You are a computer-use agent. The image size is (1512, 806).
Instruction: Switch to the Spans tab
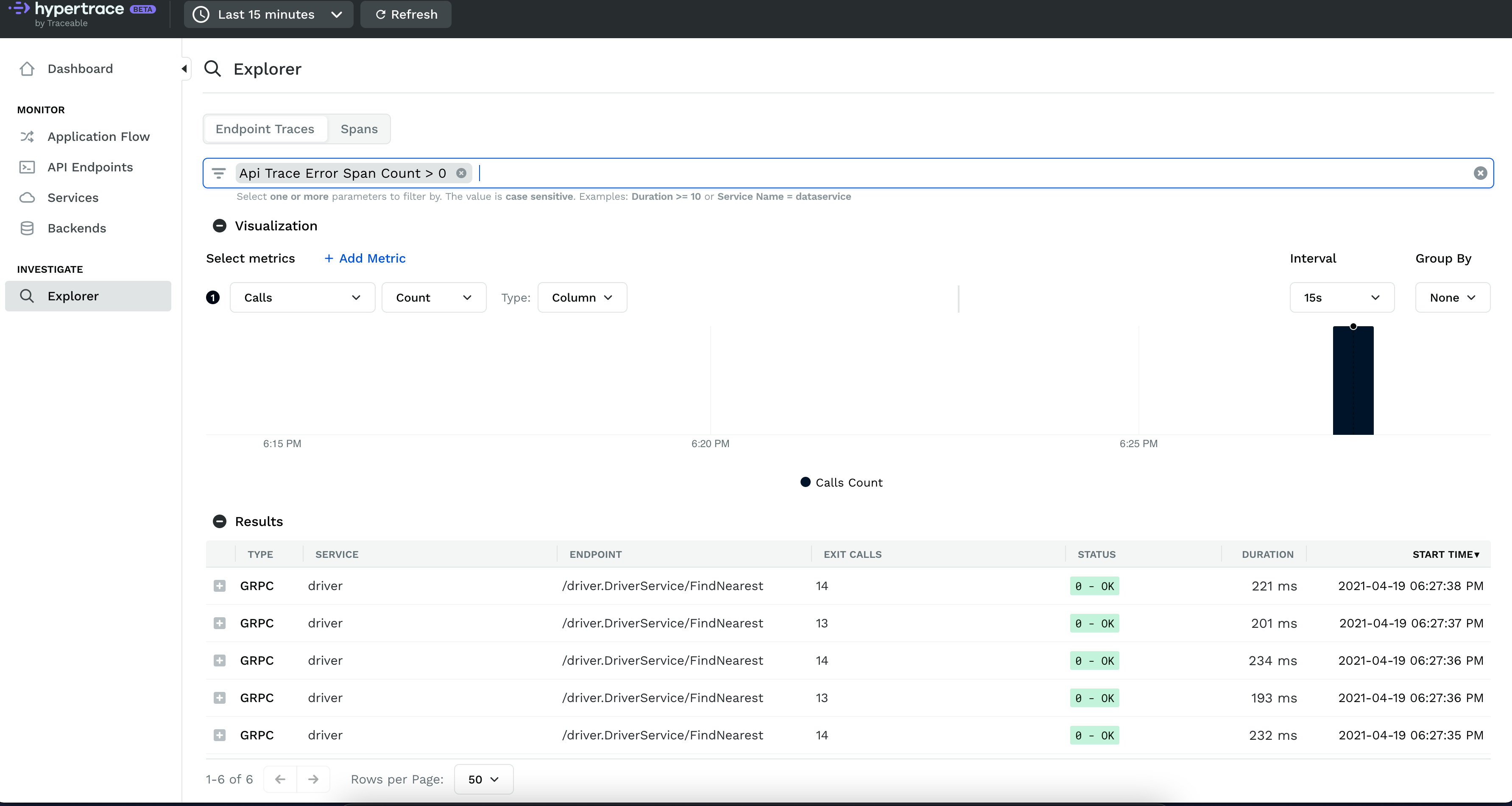[x=359, y=129]
